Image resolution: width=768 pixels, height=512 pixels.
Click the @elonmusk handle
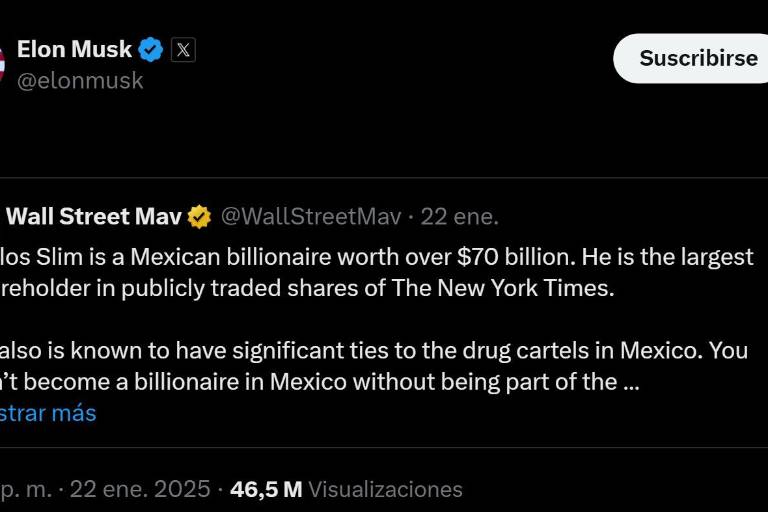click(x=80, y=81)
